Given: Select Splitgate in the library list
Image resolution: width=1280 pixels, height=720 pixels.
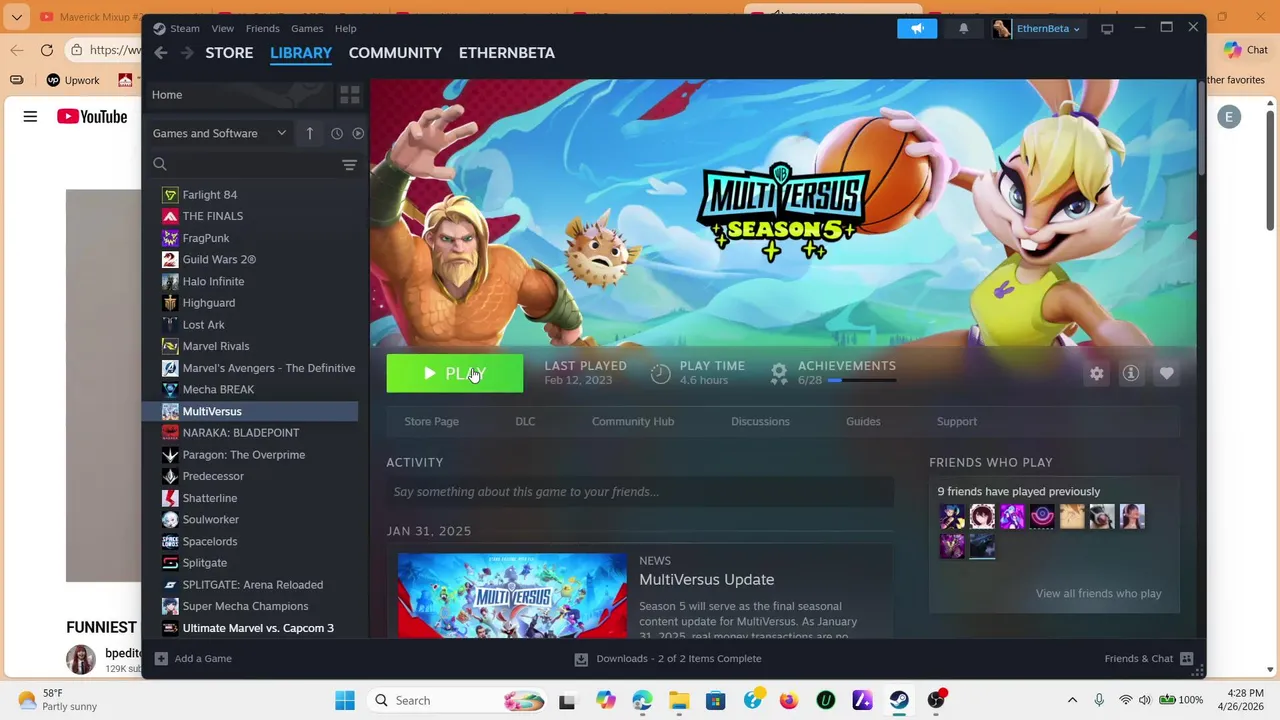Looking at the screenshot, I should click(x=205, y=563).
